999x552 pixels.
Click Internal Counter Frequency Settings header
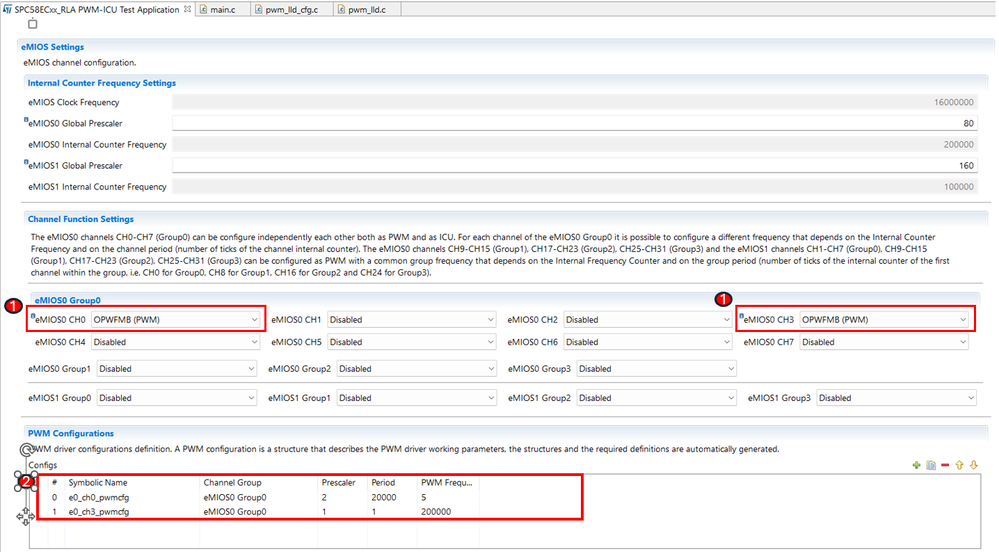coord(102,83)
